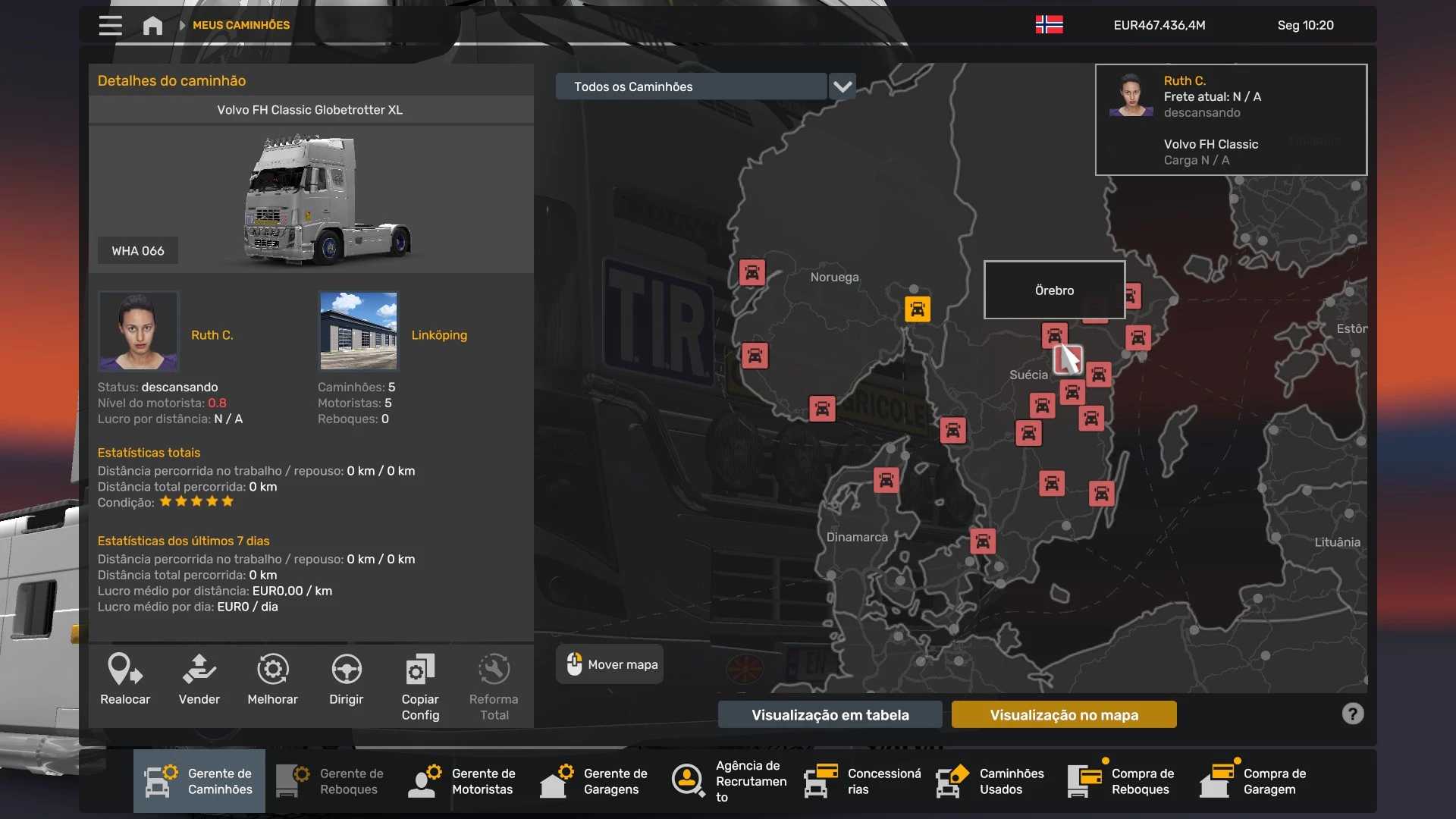Viewport: 1456px width, 819px height.
Task: Select the yellow truck marker in Noruega
Action: pyautogui.click(x=918, y=309)
